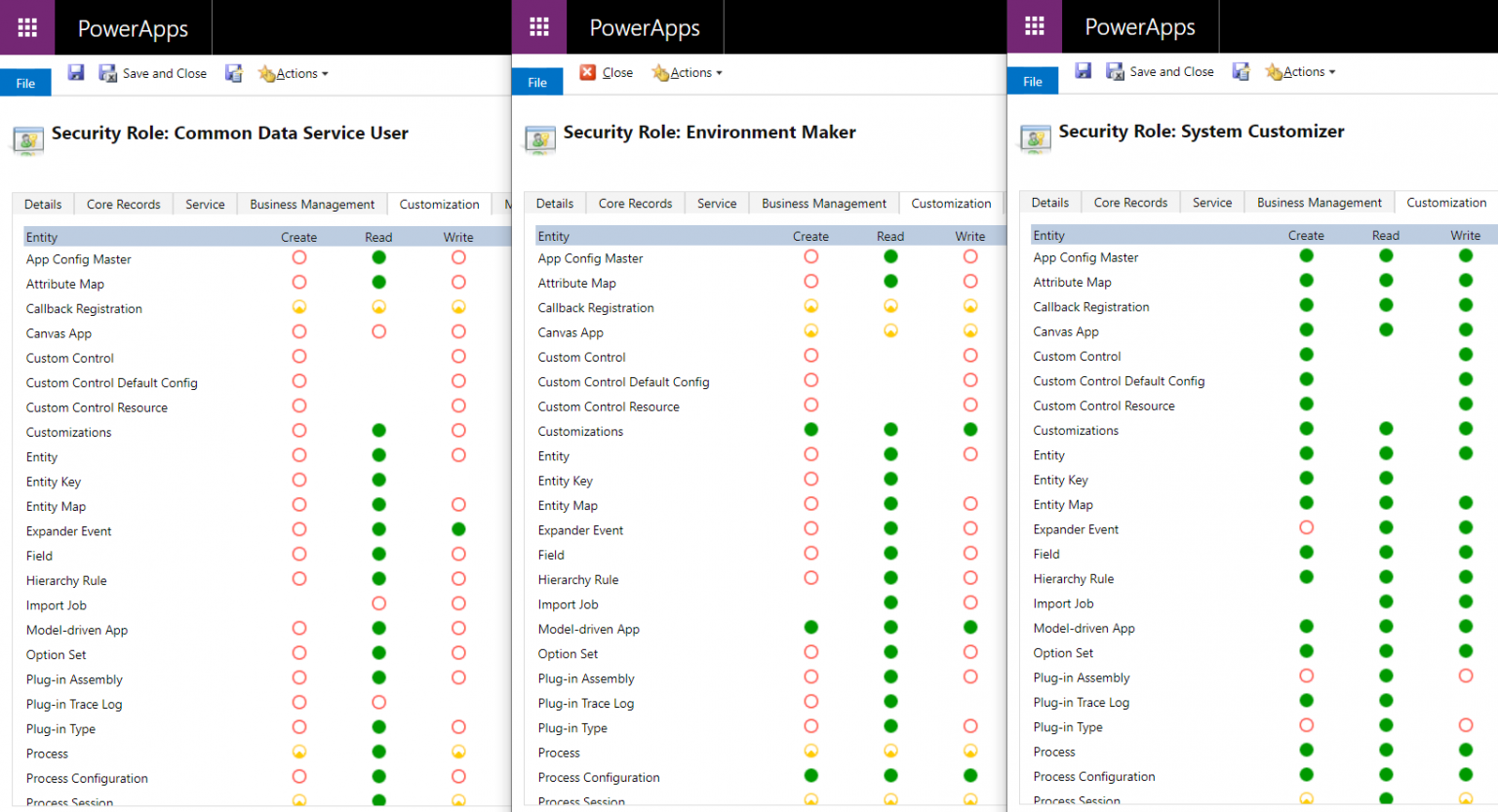Toggle Plug-in Assembly Write in System Customizer role
The width and height of the screenshot is (1498, 812).
click(1466, 676)
